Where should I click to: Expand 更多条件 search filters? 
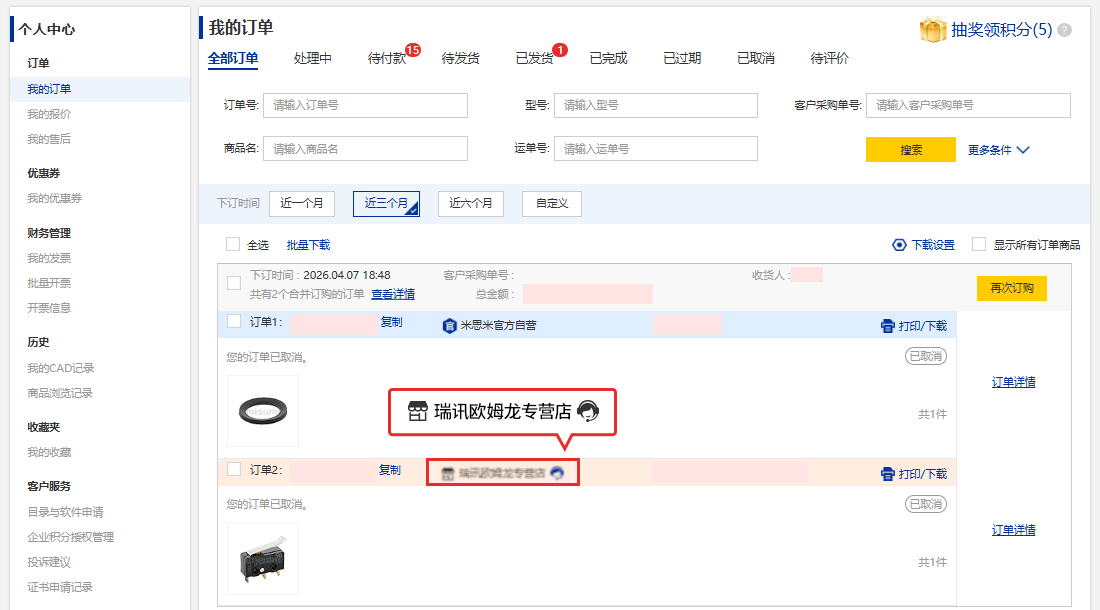[x=998, y=150]
